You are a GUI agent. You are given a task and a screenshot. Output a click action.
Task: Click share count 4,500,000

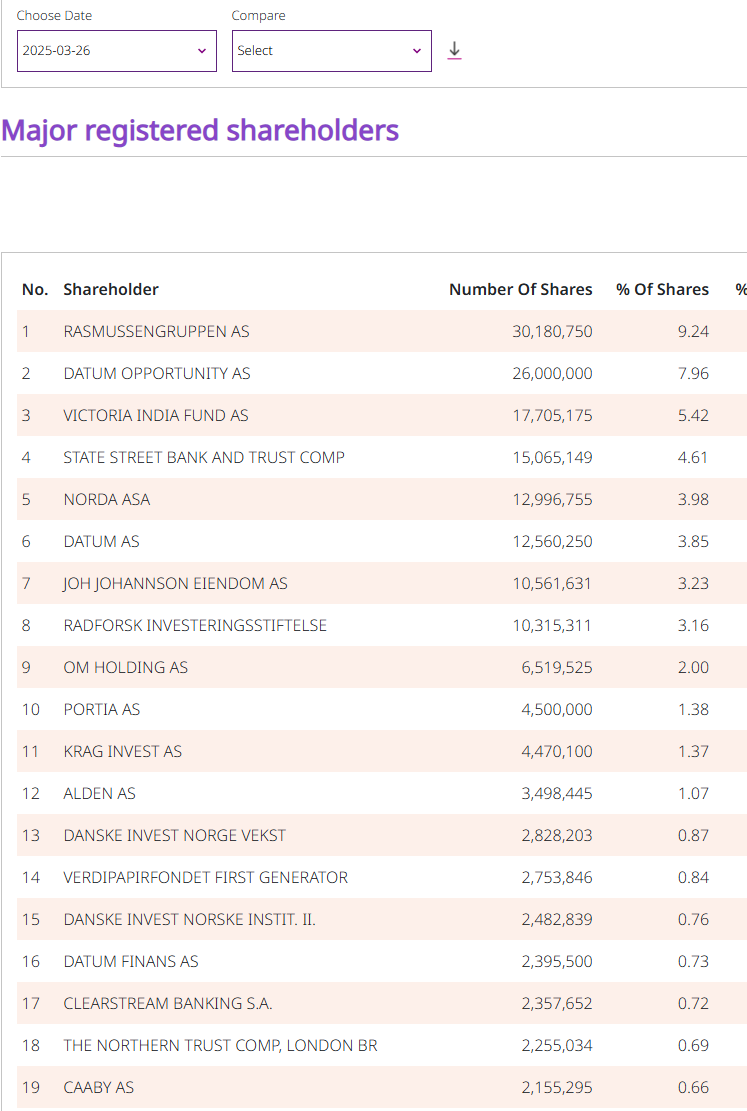click(x=557, y=709)
